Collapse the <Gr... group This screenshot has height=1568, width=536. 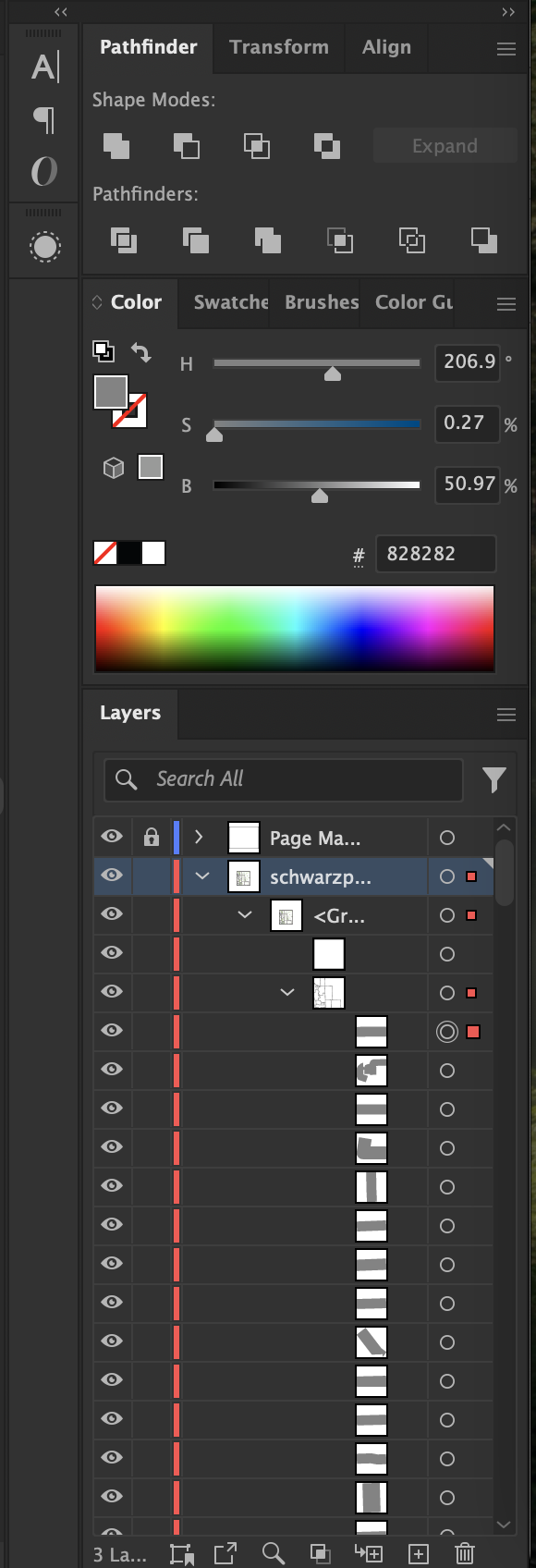point(245,915)
